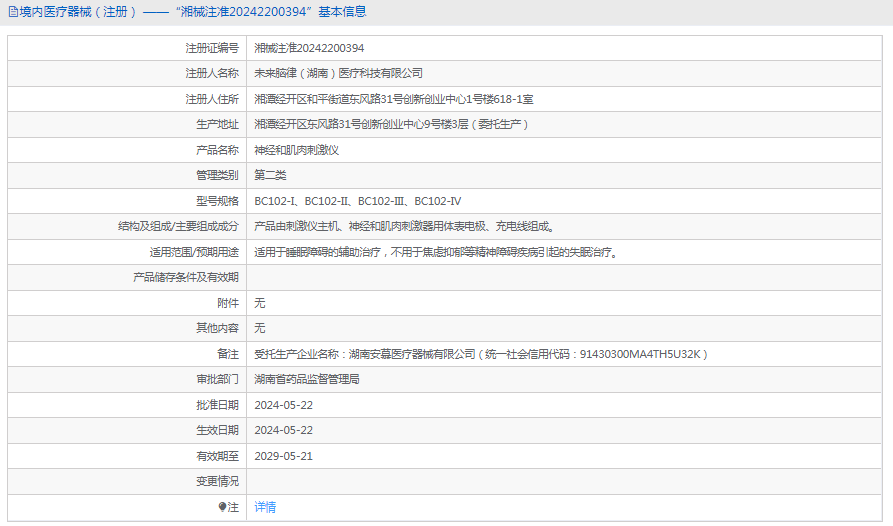
Task: Click the 其他内容 label
Action: click(x=218, y=328)
